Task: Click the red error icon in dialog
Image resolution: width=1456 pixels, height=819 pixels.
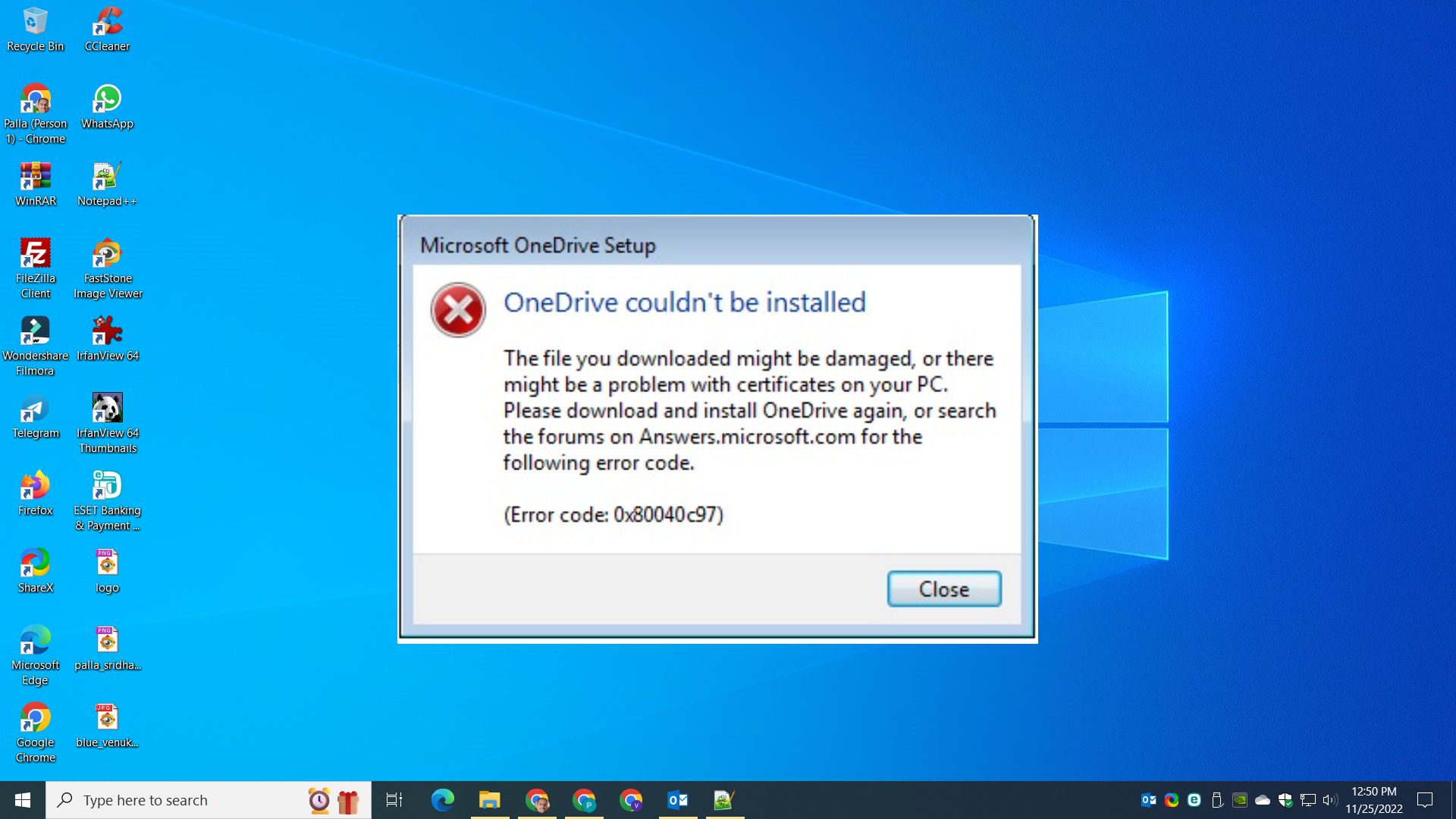Action: (x=458, y=310)
